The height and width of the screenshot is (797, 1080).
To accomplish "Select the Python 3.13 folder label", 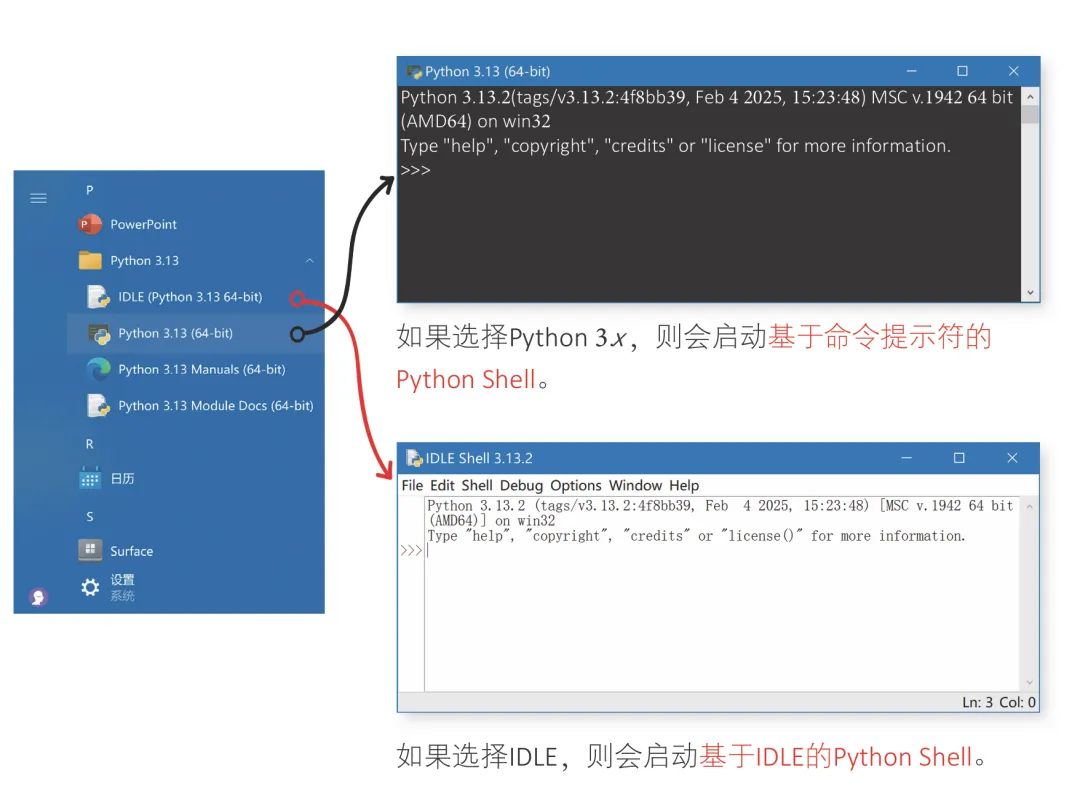I will [x=145, y=260].
